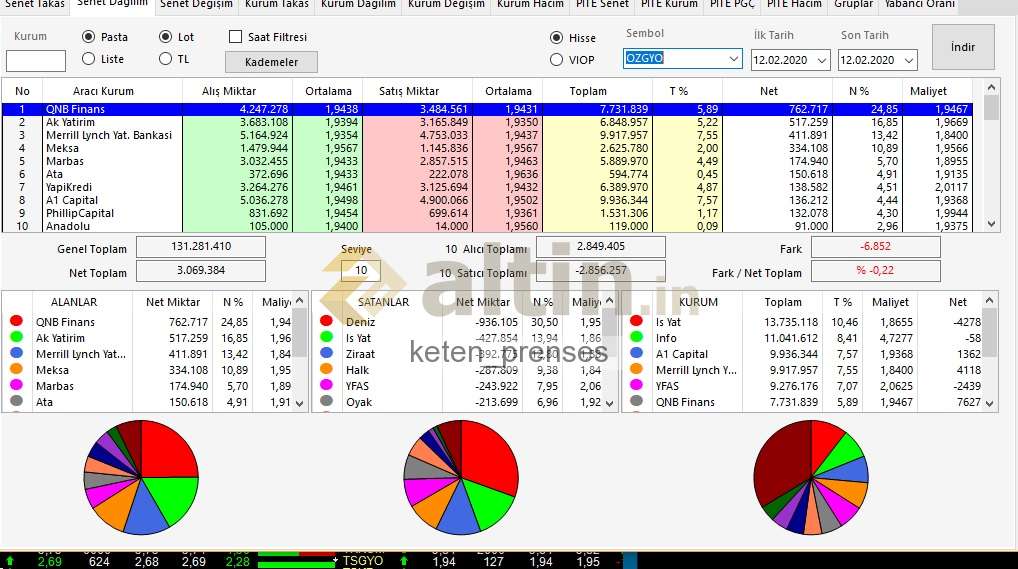Click the red dot beside QNB Finans in ALANLAR
Screen dimensions: 1018x569
pyautogui.click(x=17, y=320)
